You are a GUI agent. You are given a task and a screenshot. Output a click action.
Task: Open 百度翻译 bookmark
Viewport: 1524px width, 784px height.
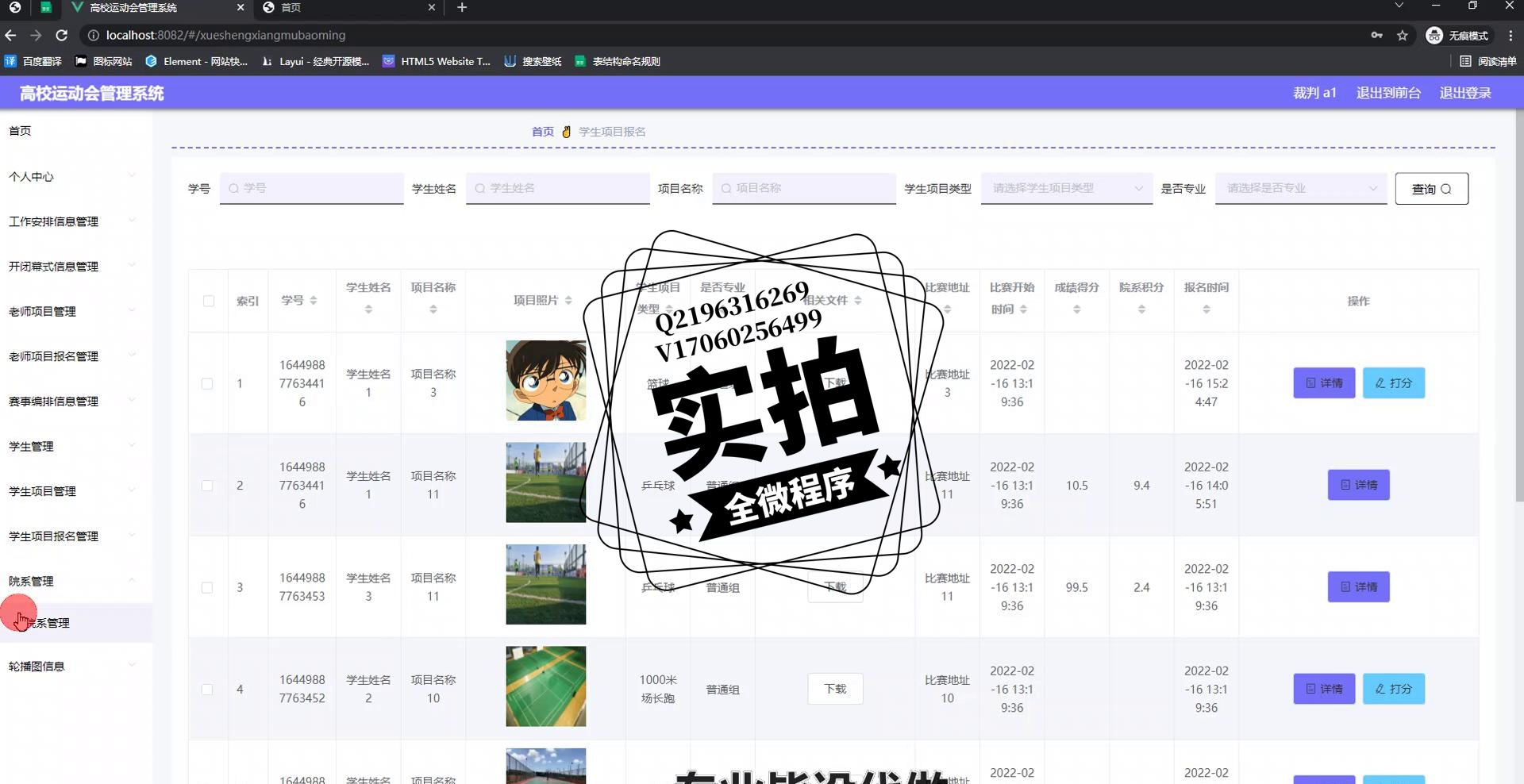(33, 61)
